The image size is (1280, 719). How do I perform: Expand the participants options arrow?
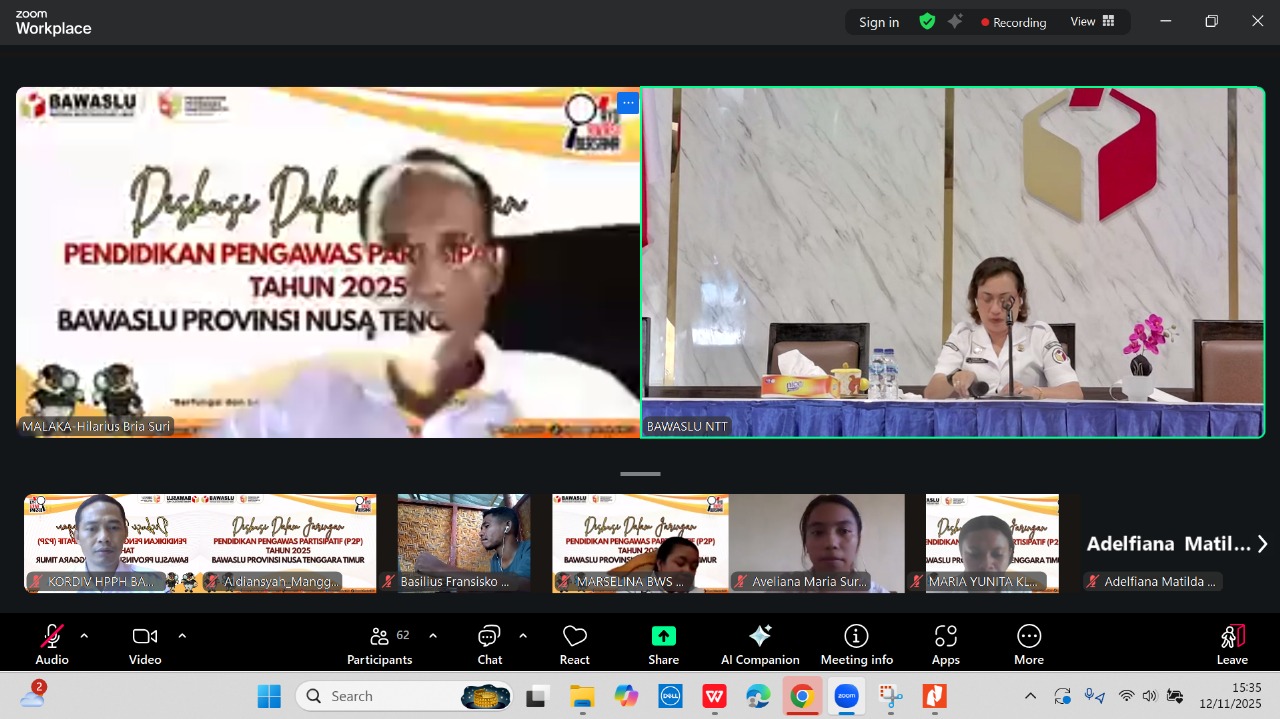click(x=432, y=635)
